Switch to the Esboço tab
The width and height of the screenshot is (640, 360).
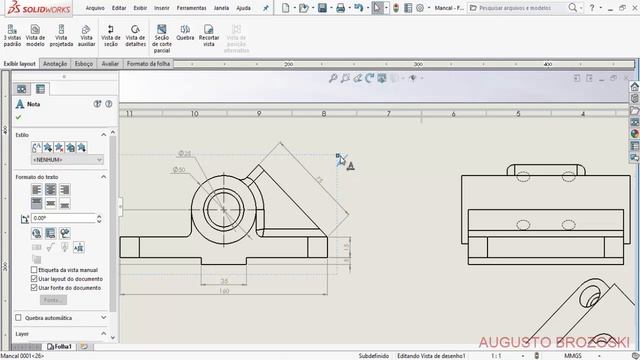click(x=83, y=64)
